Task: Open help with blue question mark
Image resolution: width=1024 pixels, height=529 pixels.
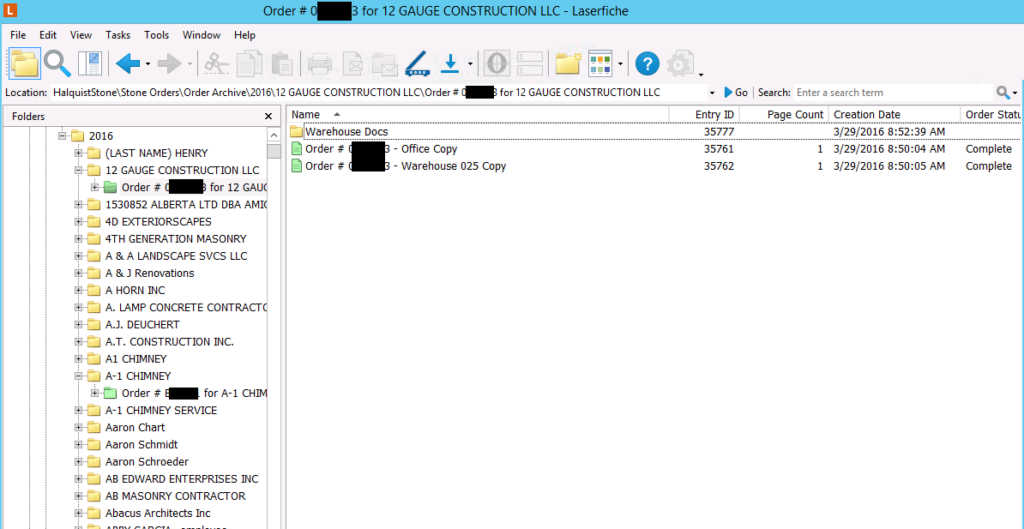Action: [647, 63]
